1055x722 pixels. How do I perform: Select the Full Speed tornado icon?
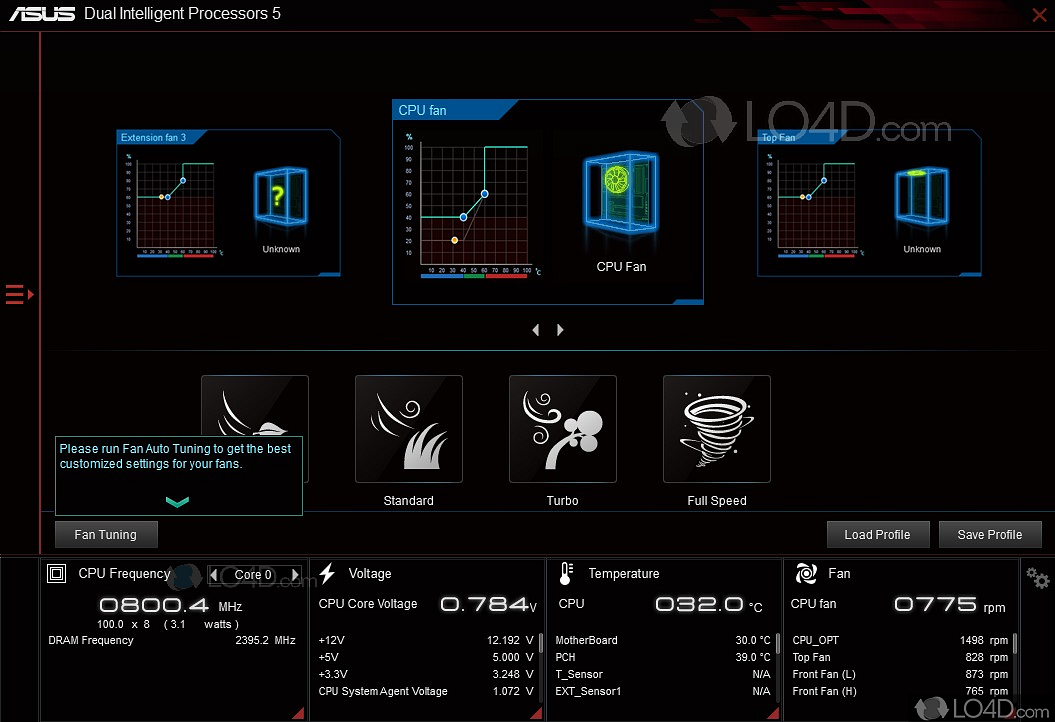716,429
